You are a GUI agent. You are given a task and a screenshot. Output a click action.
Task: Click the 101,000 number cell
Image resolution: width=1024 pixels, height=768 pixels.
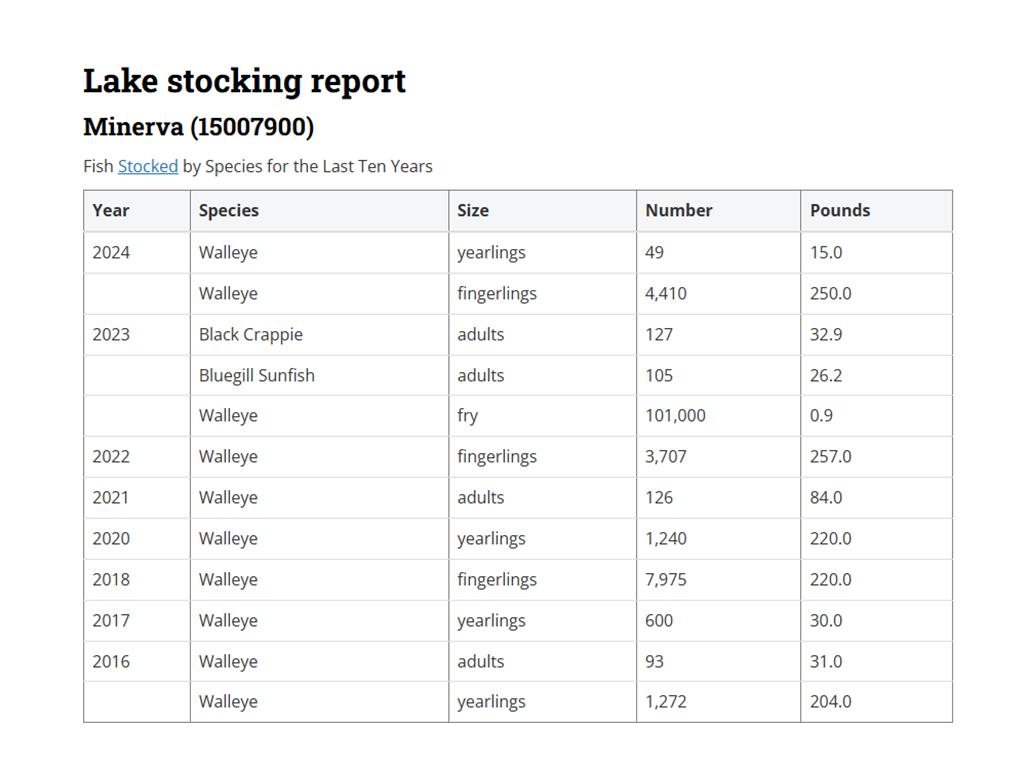coord(675,415)
